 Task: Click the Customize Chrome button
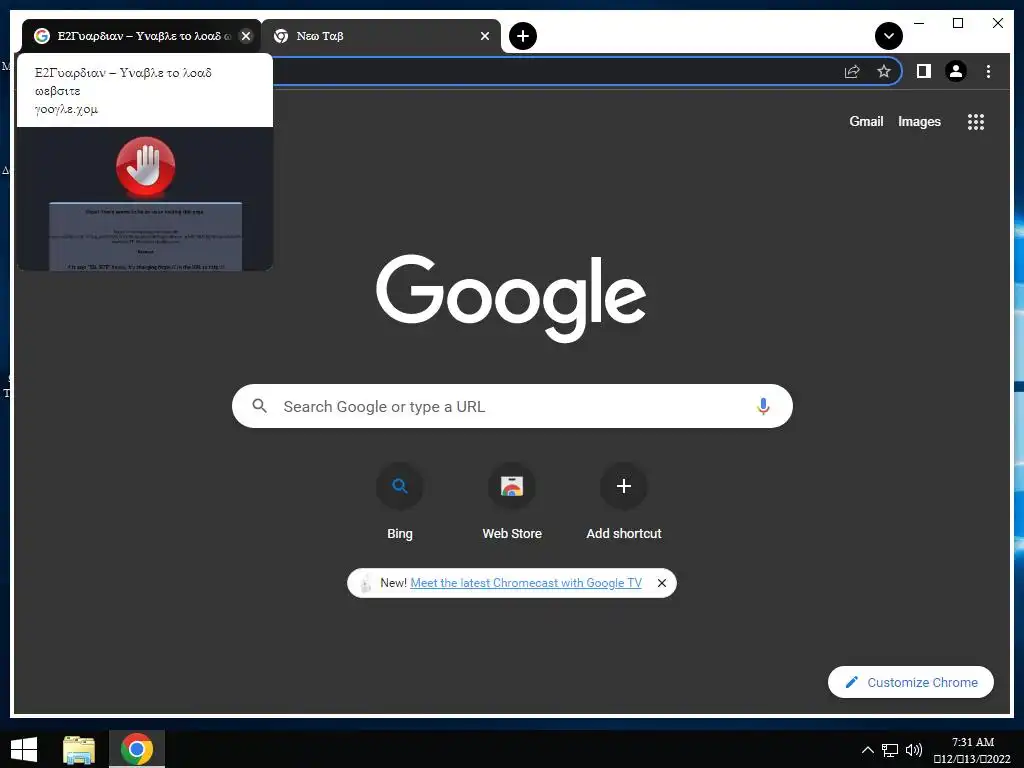(x=910, y=682)
